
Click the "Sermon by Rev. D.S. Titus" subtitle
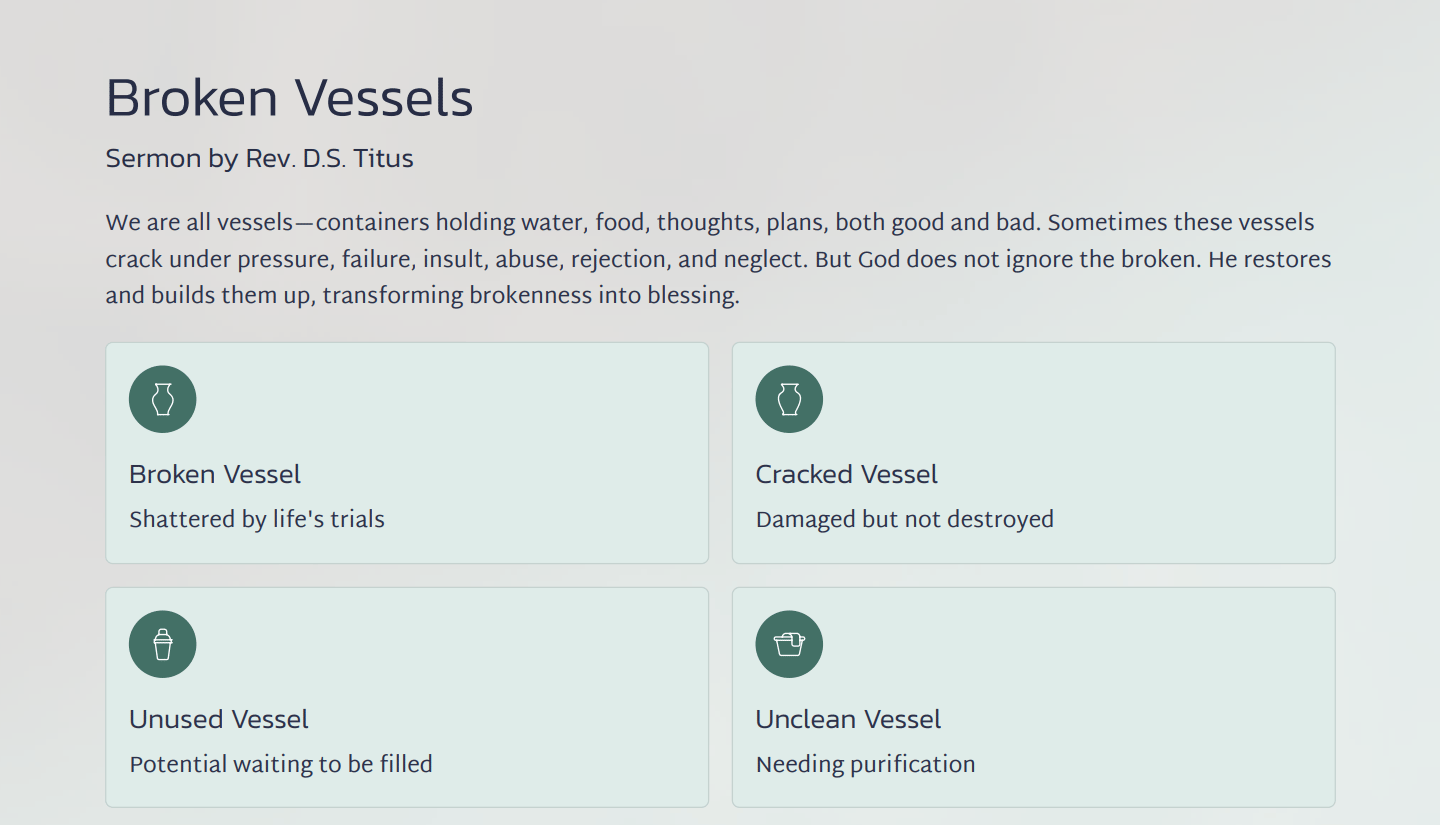pyautogui.click(x=259, y=158)
